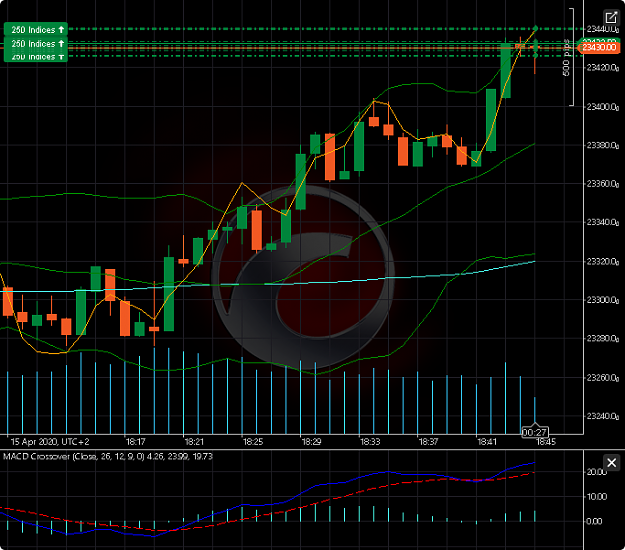Click the 18:33 time axis label
625x550 pixels.
(370, 442)
